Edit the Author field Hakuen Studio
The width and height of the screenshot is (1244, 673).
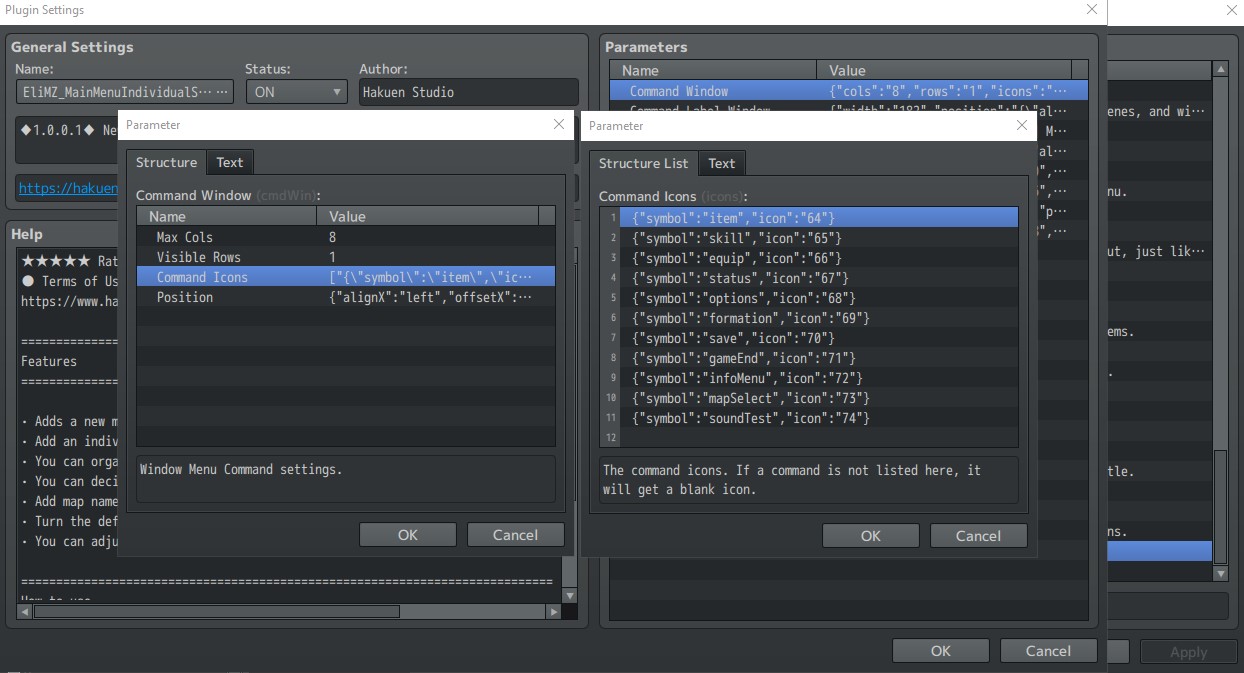468,92
